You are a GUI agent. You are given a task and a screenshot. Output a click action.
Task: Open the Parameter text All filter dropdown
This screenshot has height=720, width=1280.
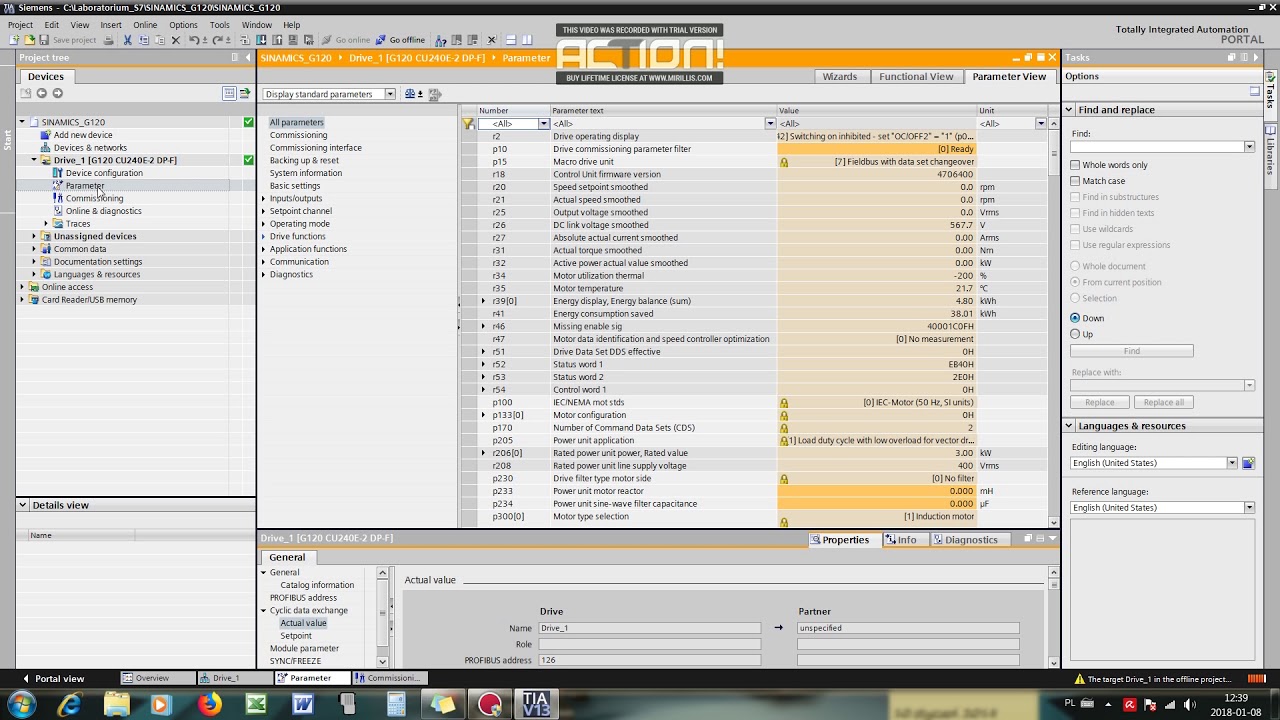pos(770,124)
